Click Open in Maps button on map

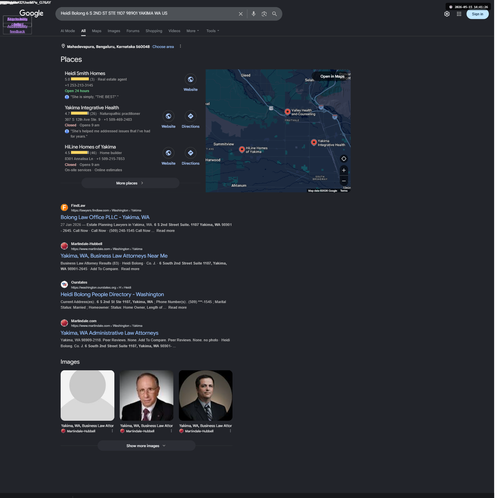332,76
